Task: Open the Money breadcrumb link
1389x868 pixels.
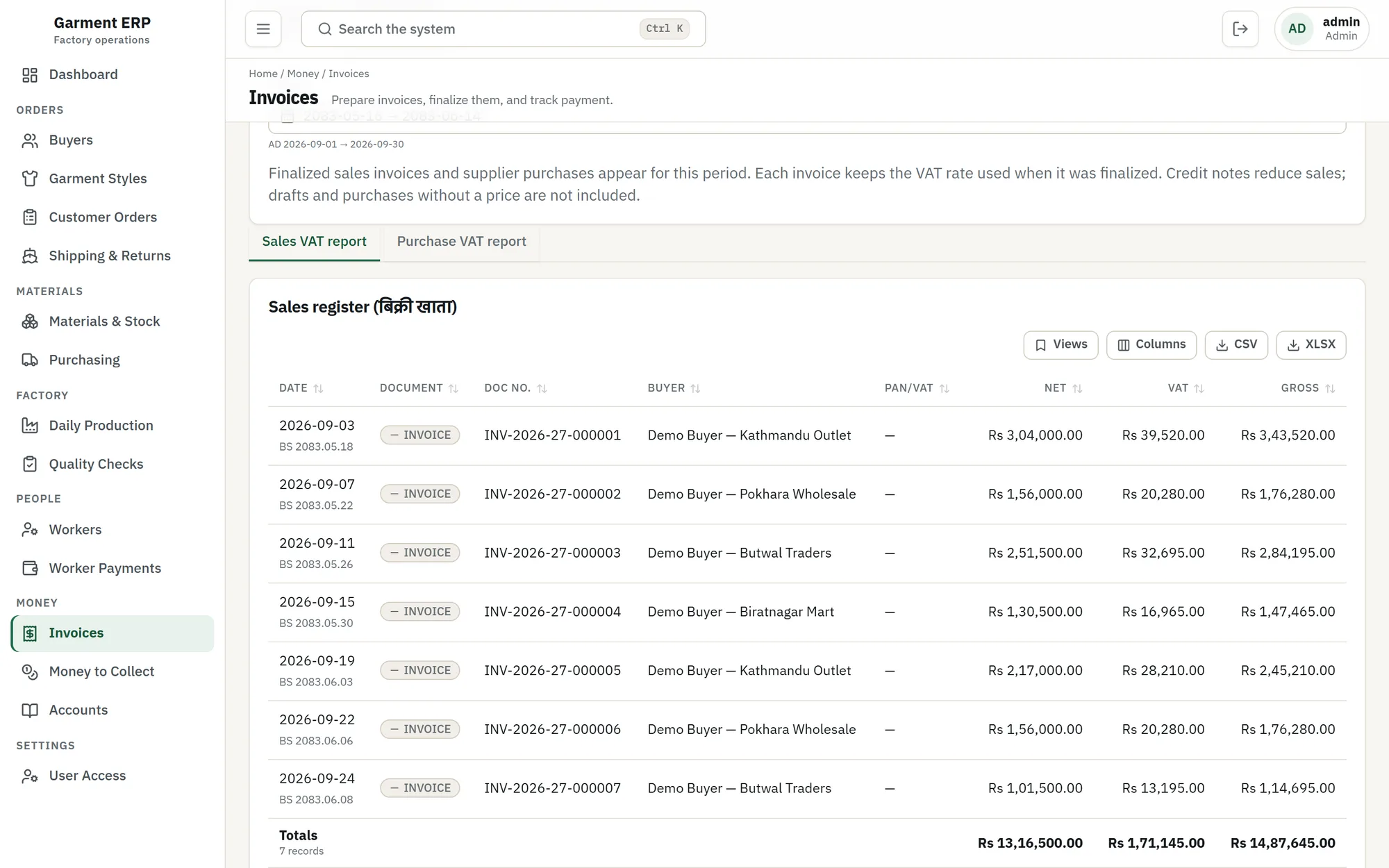Action: pyautogui.click(x=303, y=74)
